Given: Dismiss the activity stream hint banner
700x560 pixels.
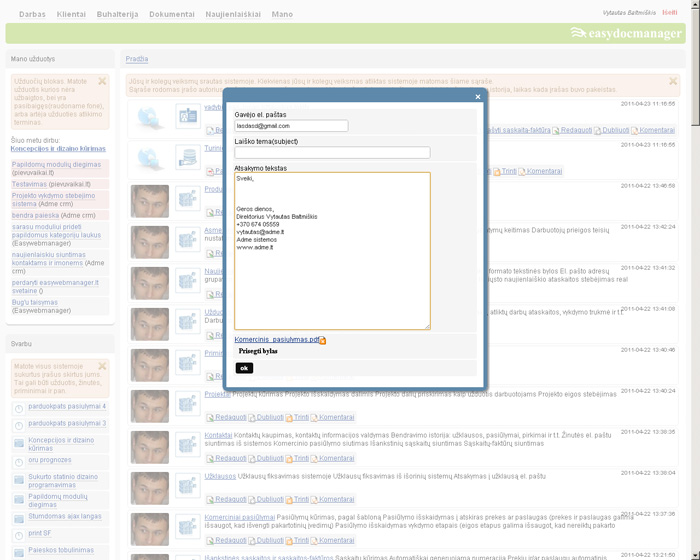Looking at the screenshot, I should [x=673, y=81].
